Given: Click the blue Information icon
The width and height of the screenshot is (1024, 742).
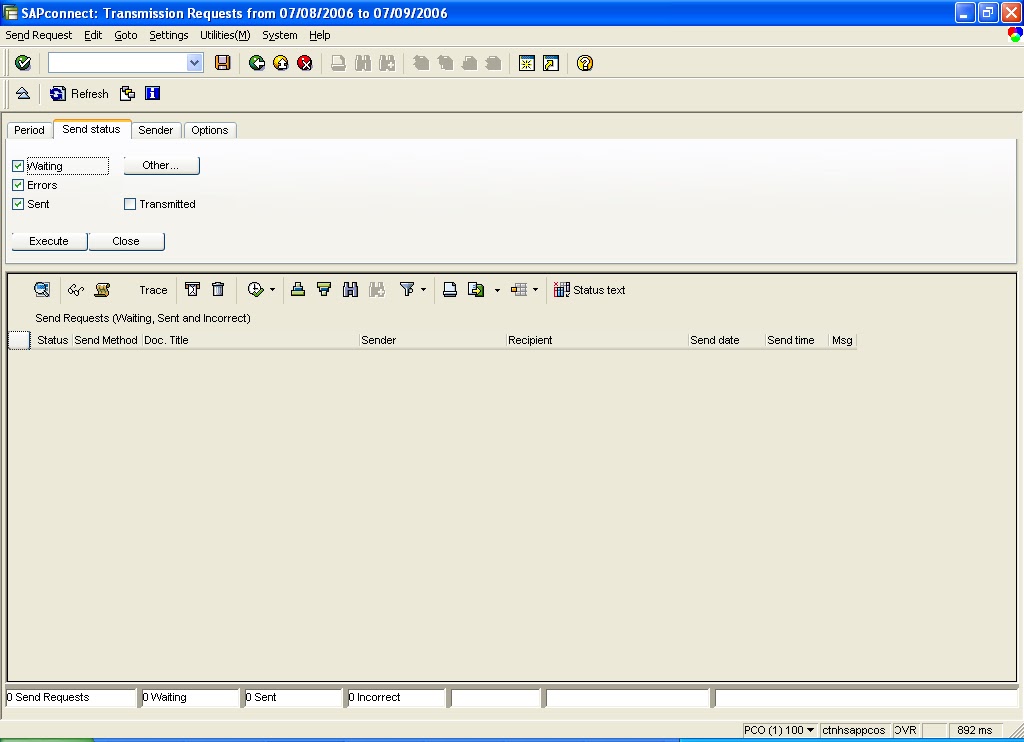Looking at the screenshot, I should pyautogui.click(x=152, y=93).
